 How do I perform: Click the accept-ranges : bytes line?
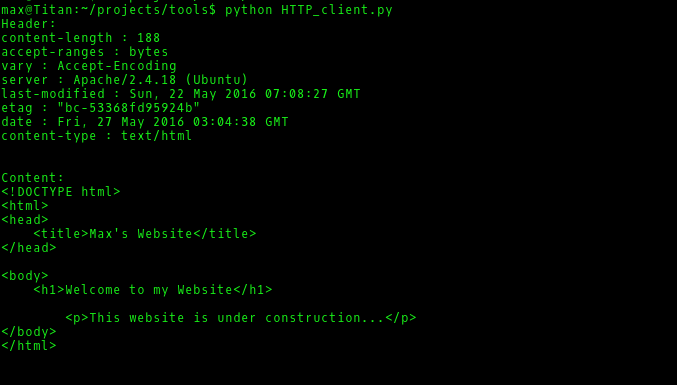tap(85, 52)
